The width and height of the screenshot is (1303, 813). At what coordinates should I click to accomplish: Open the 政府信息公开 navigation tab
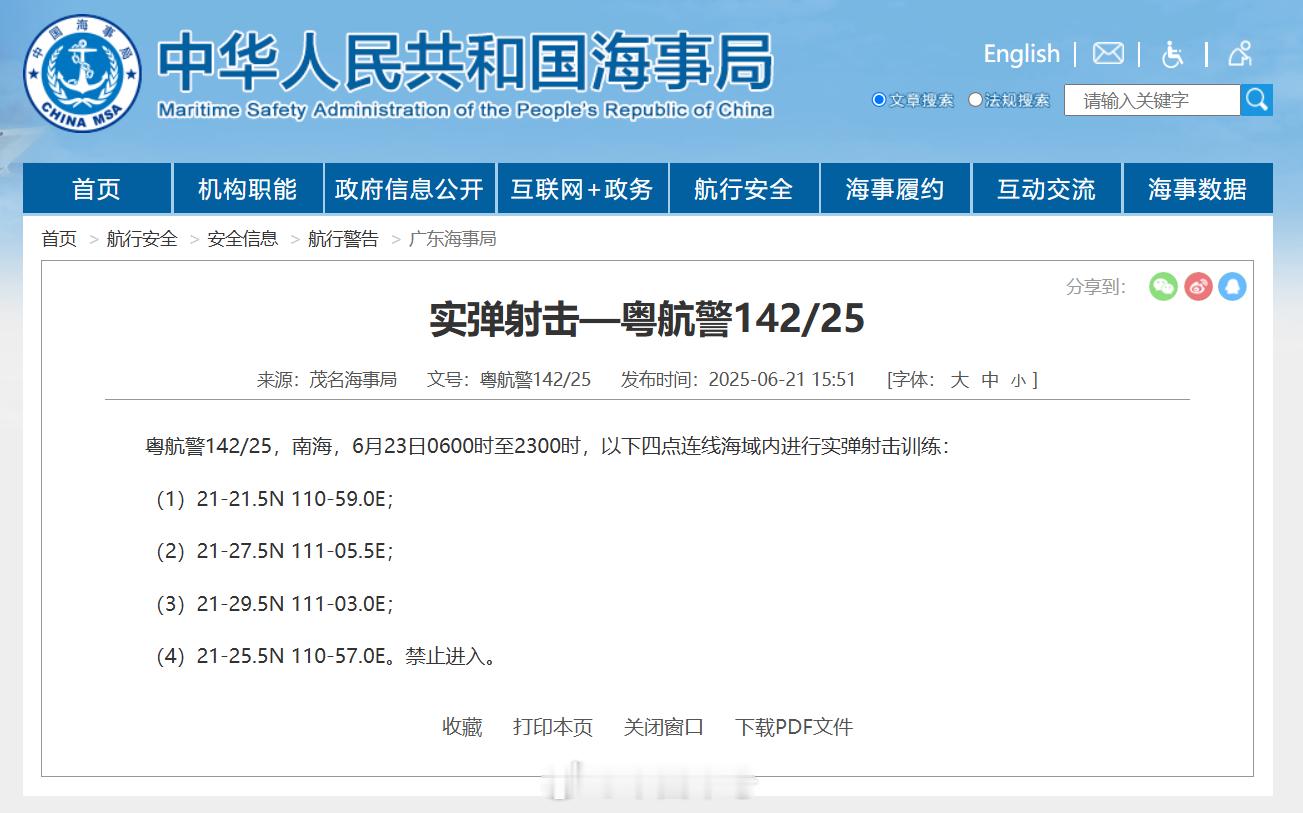click(x=409, y=188)
